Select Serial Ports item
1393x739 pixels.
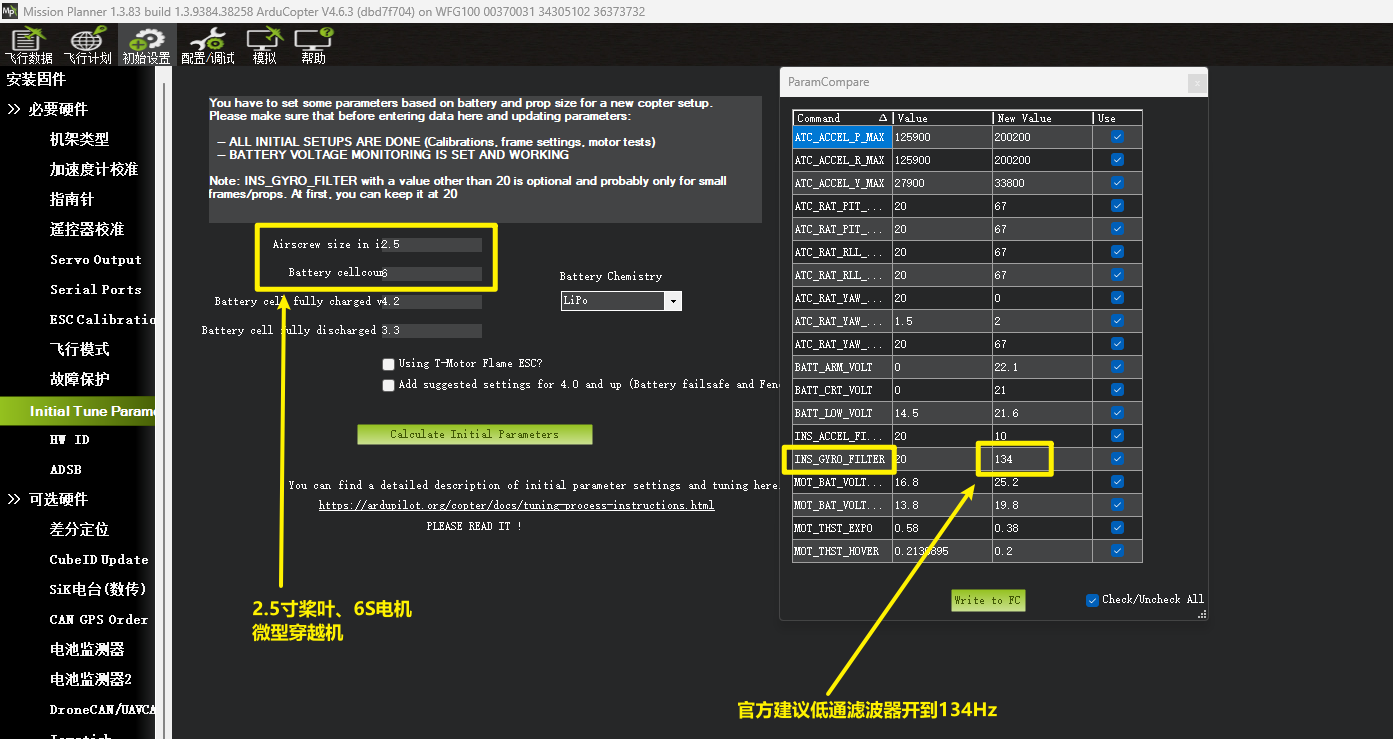96,289
